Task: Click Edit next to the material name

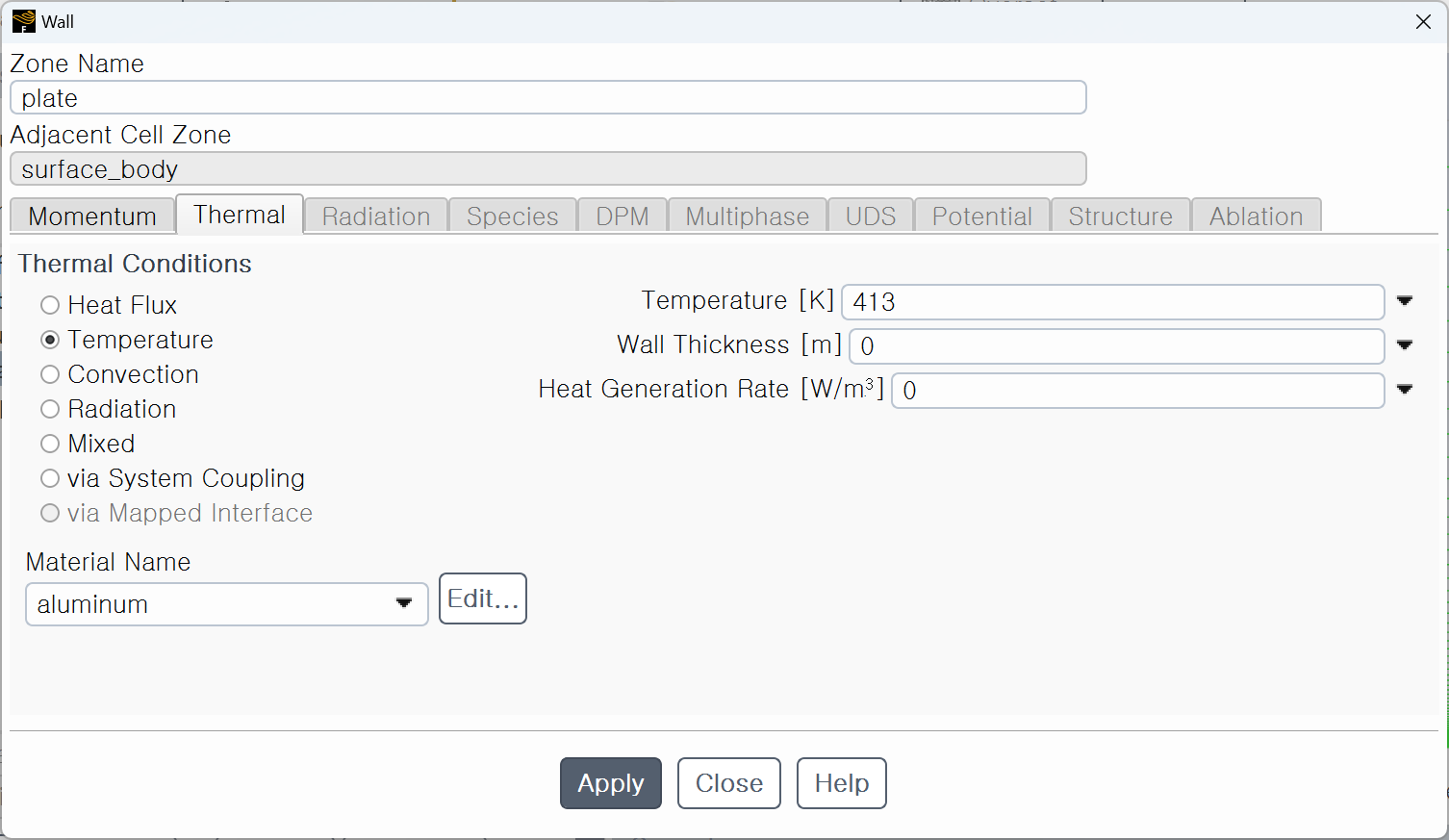Action: (x=483, y=598)
